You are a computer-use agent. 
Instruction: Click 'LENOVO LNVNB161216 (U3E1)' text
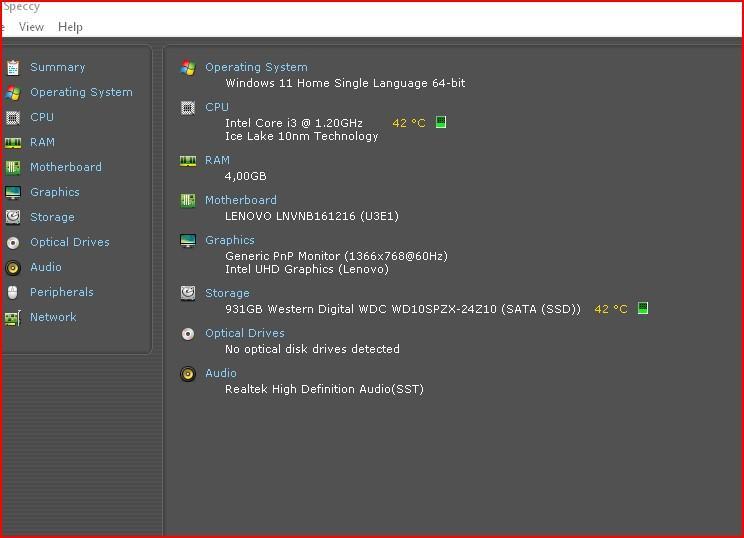(x=312, y=216)
